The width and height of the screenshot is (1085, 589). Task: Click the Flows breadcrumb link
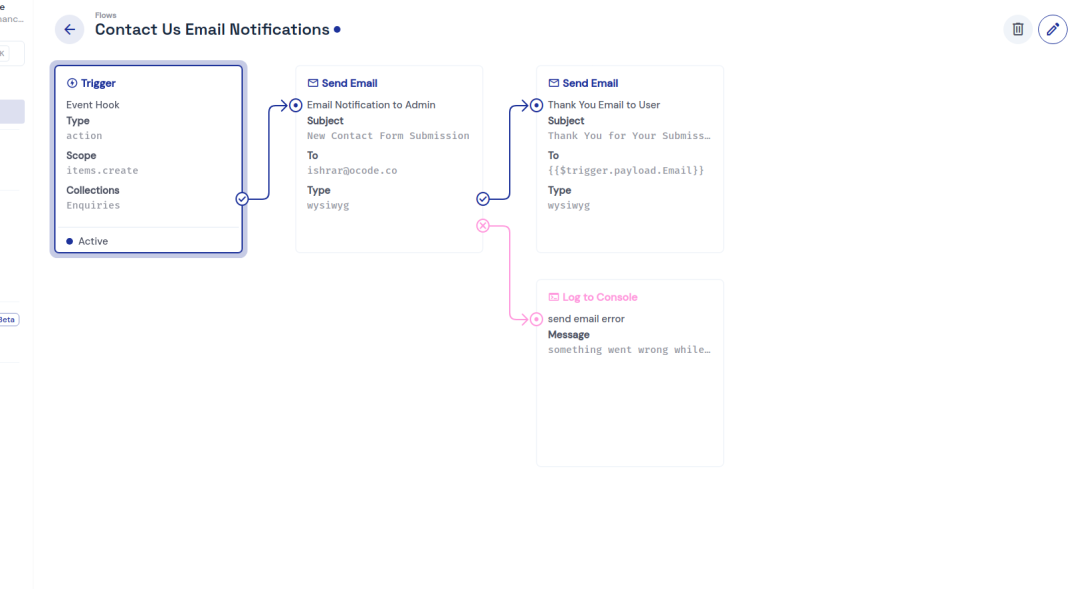(105, 15)
